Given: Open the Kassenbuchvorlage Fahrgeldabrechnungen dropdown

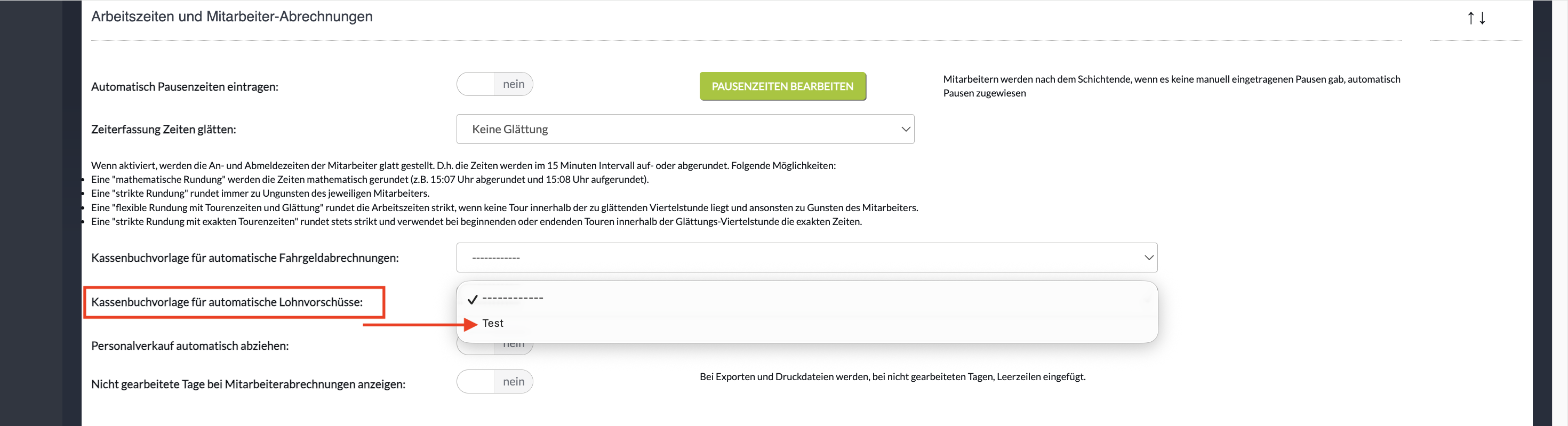Looking at the screenshot, I should pos(806,258).
